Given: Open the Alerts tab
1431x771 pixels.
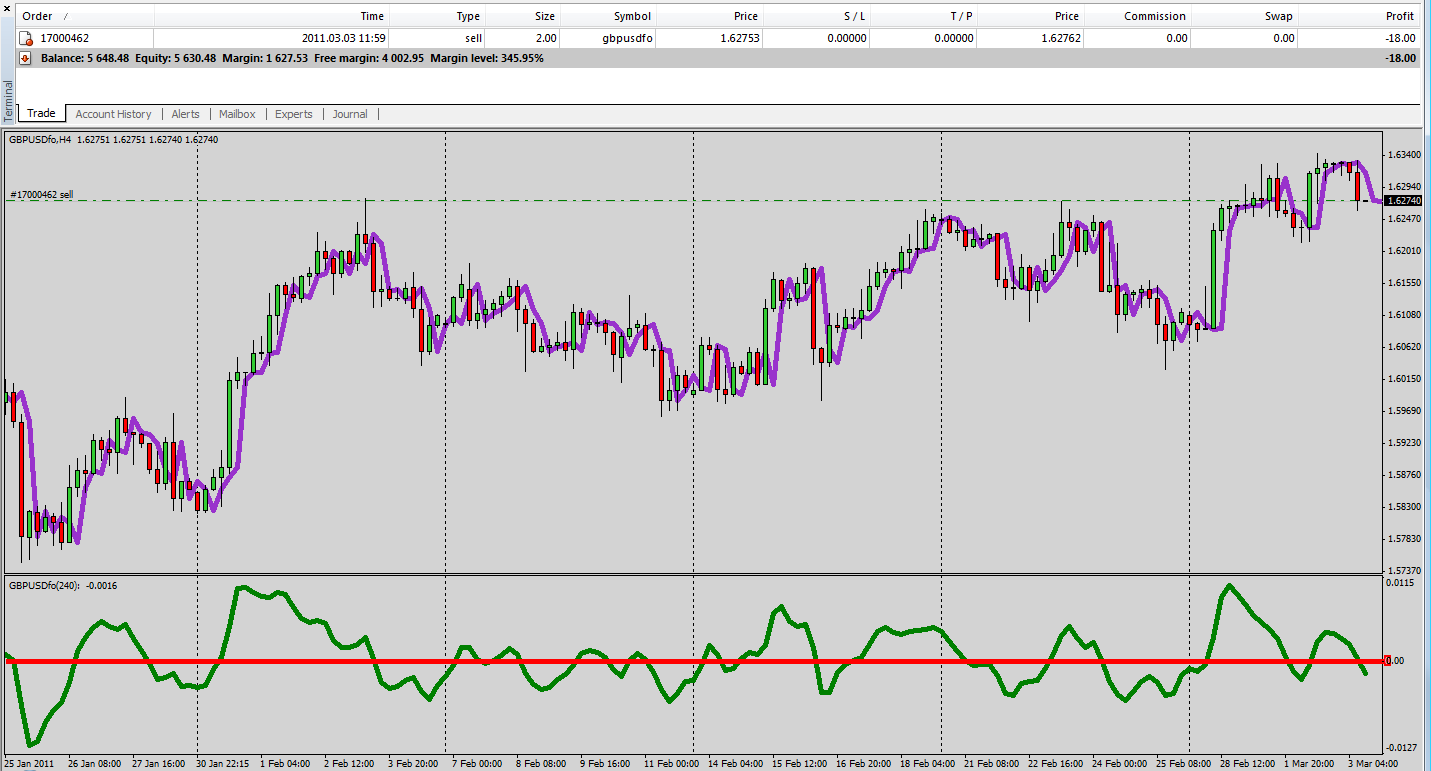Looking at the screenshot, I should pyautogui.click(x=185, y=114).
